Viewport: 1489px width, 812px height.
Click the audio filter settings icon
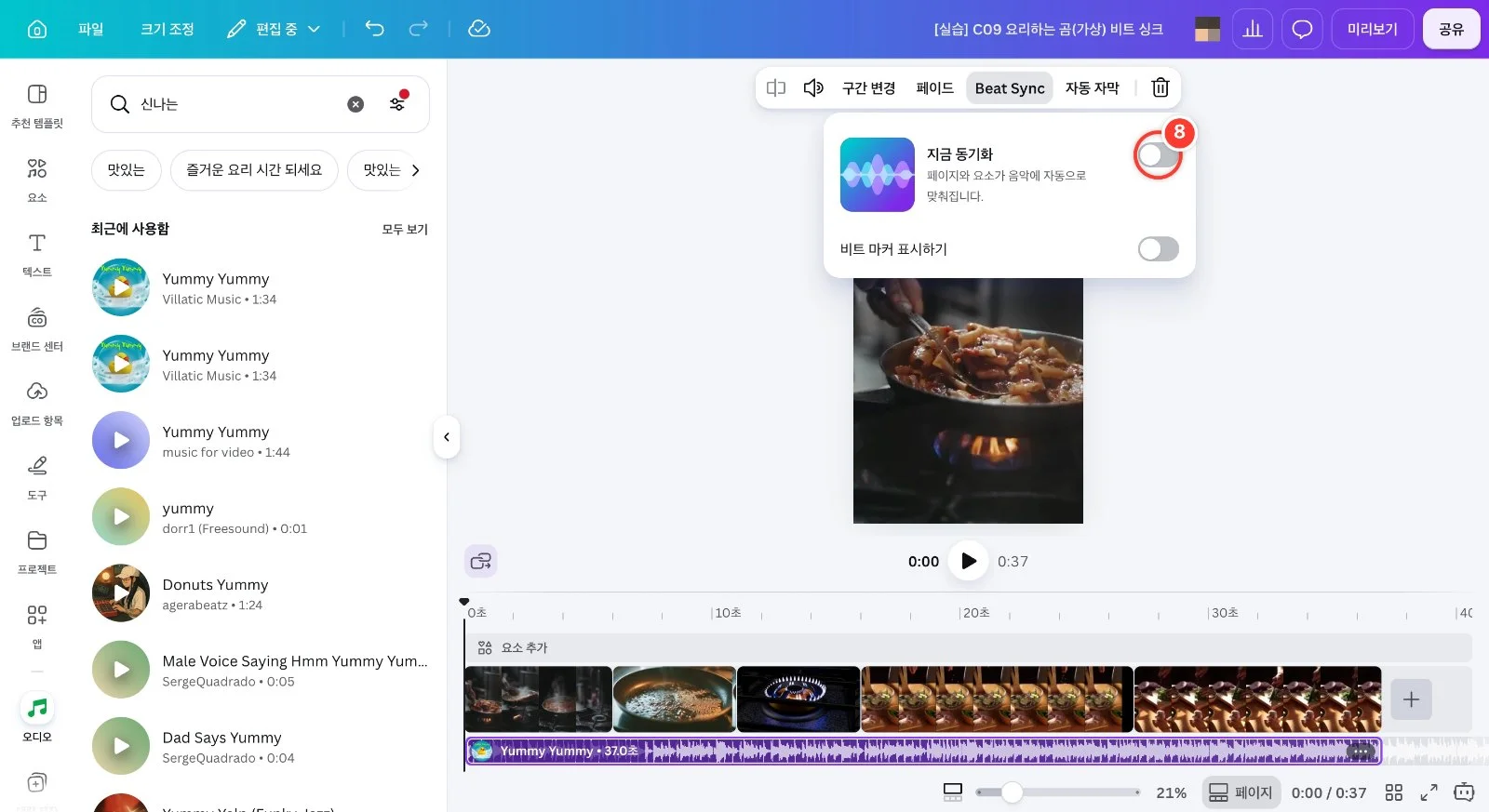click(397, 103)
